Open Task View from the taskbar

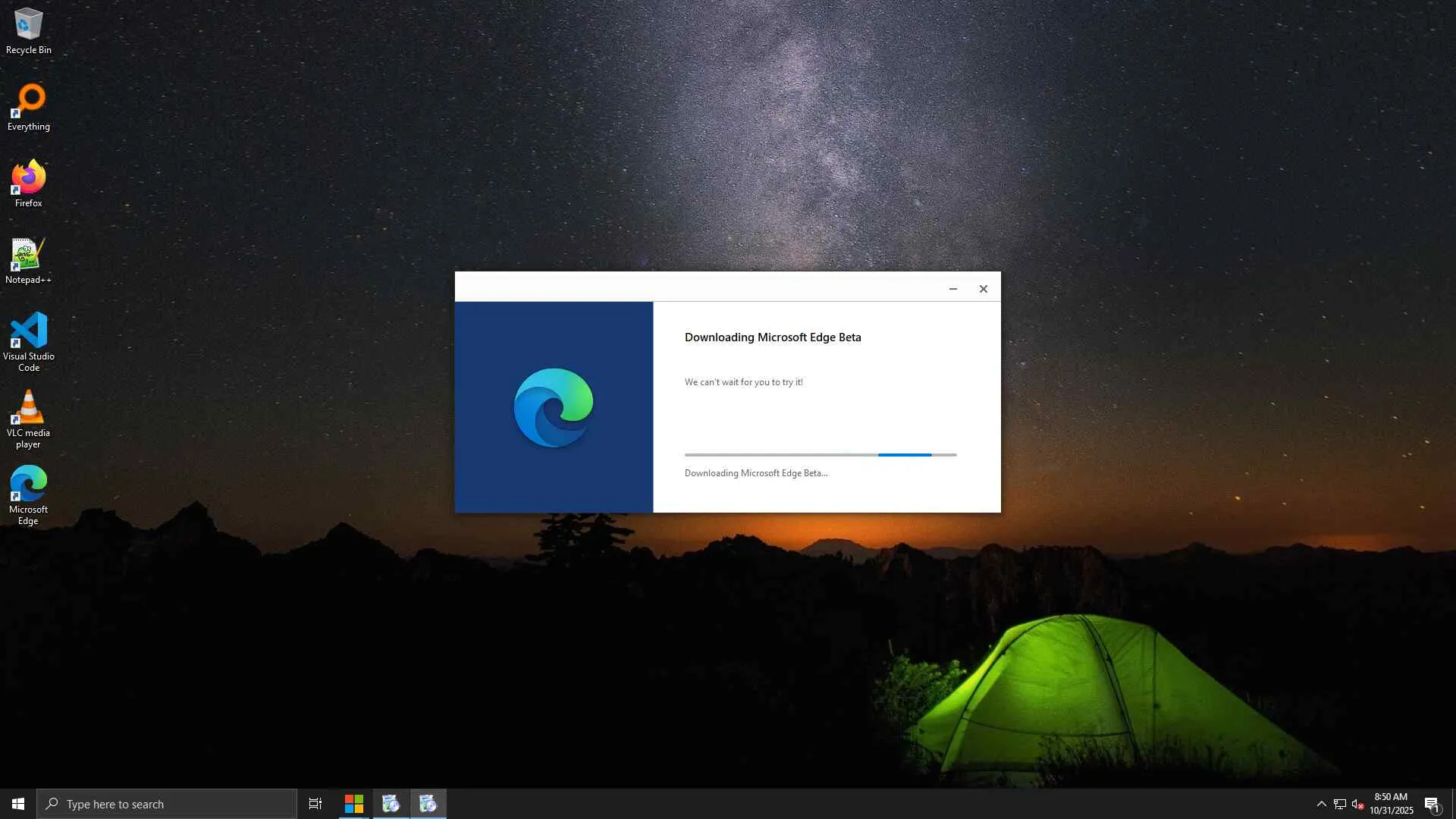tap(315, 804)
